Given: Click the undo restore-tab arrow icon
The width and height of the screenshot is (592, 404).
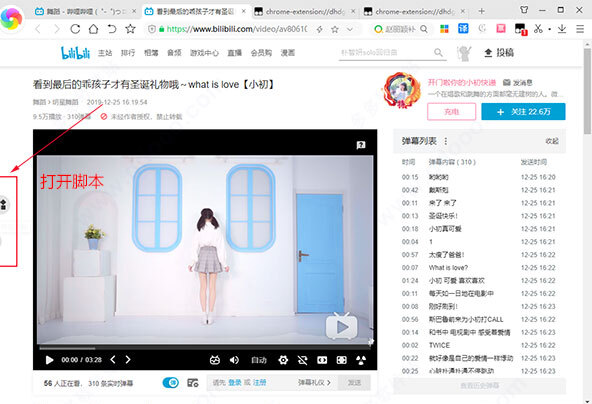Looking at the screenshot, I should (x=112, y=29).
